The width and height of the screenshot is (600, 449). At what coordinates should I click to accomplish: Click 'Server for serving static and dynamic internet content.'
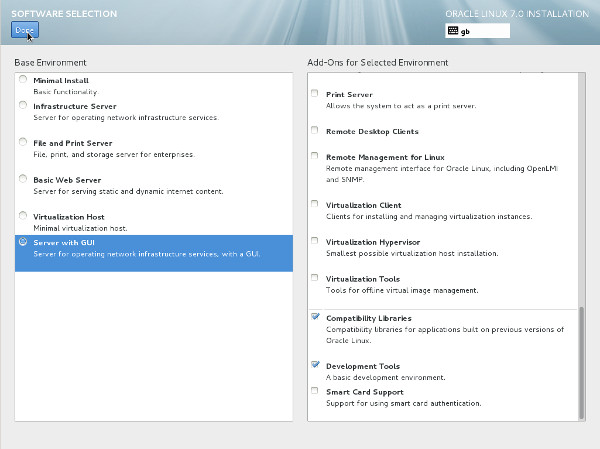pos(128,191)
